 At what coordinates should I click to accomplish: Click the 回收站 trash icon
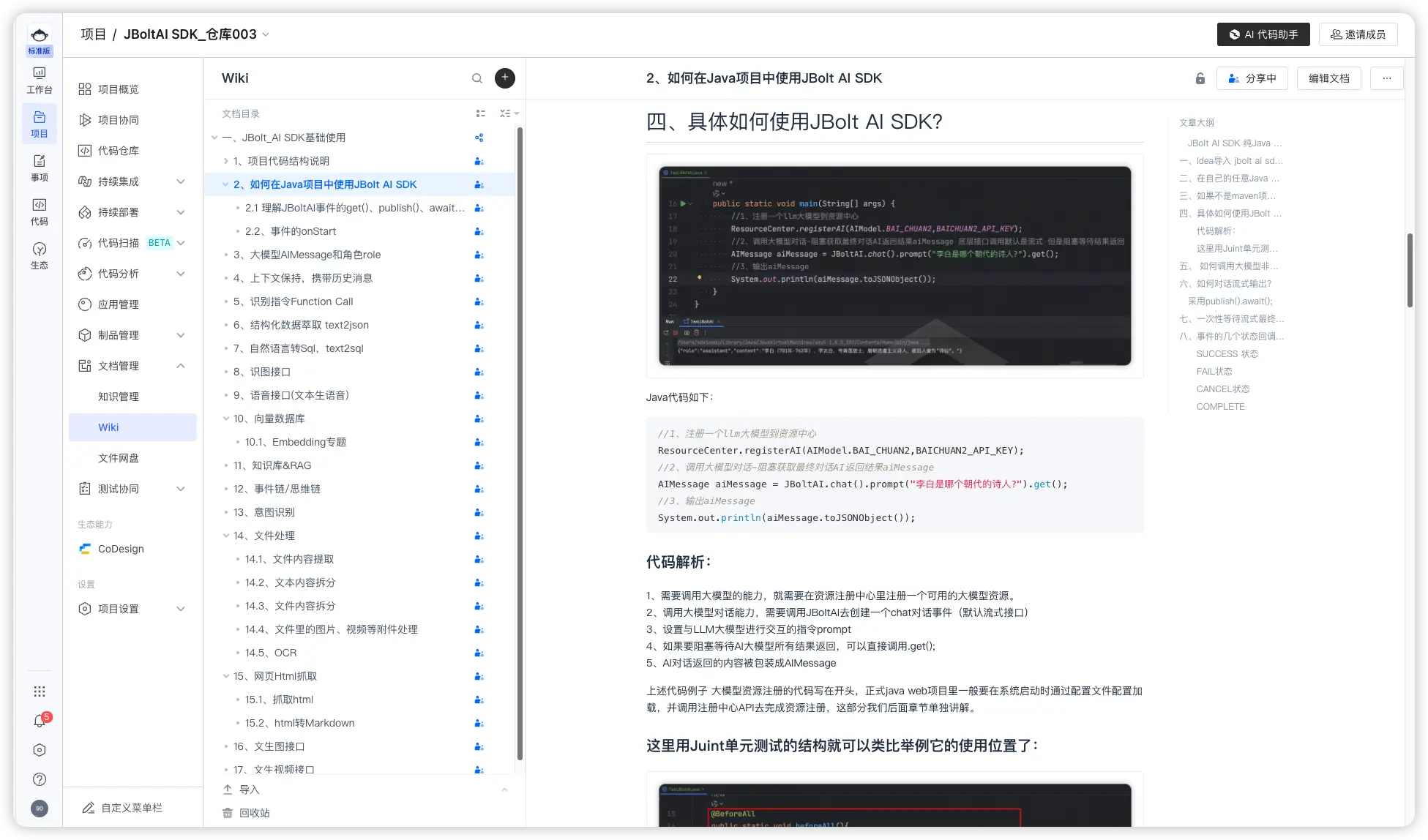228,813
